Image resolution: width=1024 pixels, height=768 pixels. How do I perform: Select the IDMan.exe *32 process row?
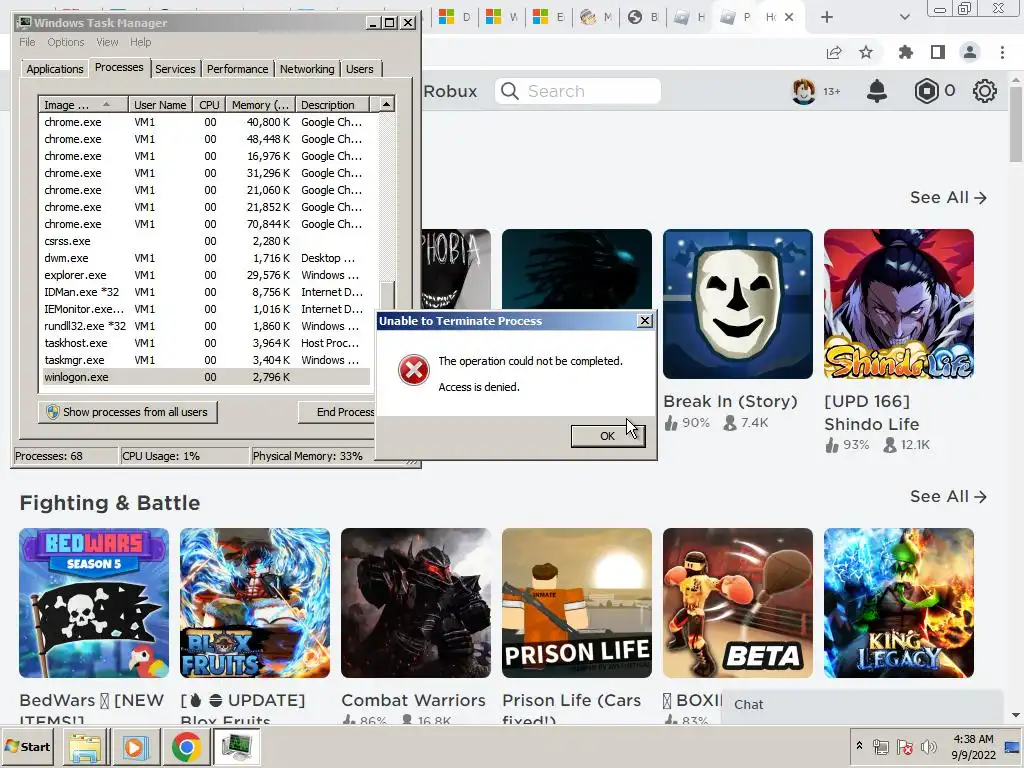point(206,292)
